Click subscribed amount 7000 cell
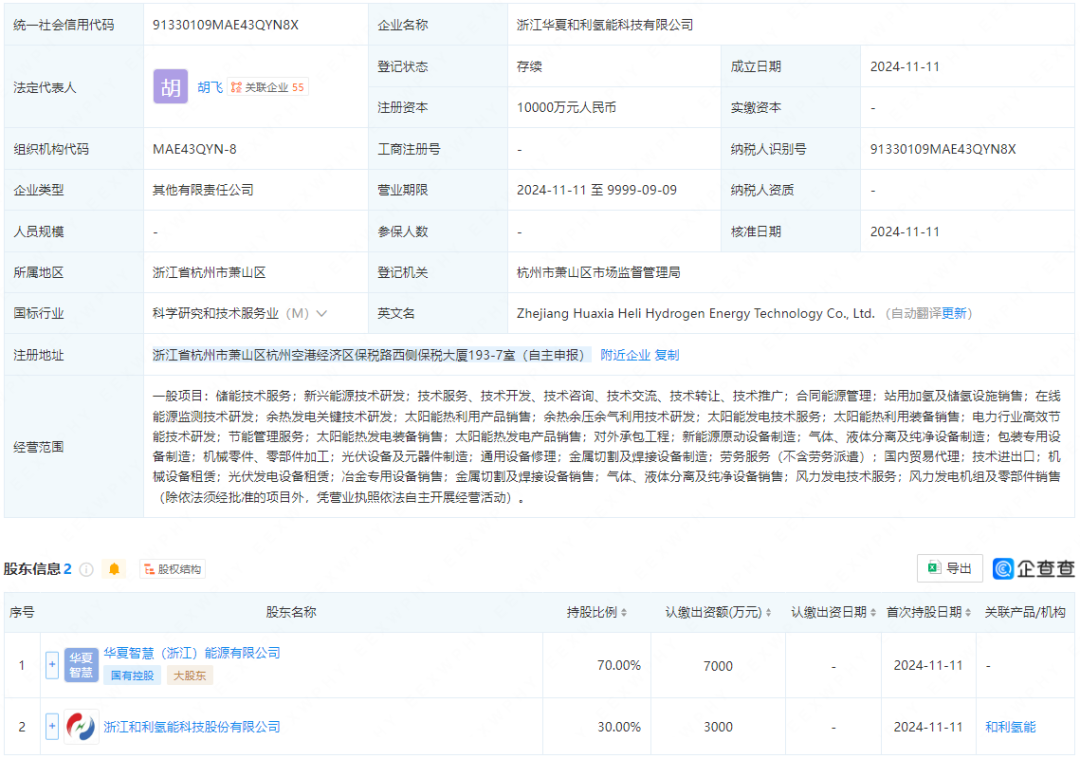The height and width of the screenshot is (759, 1080). (x=718, y=666)
